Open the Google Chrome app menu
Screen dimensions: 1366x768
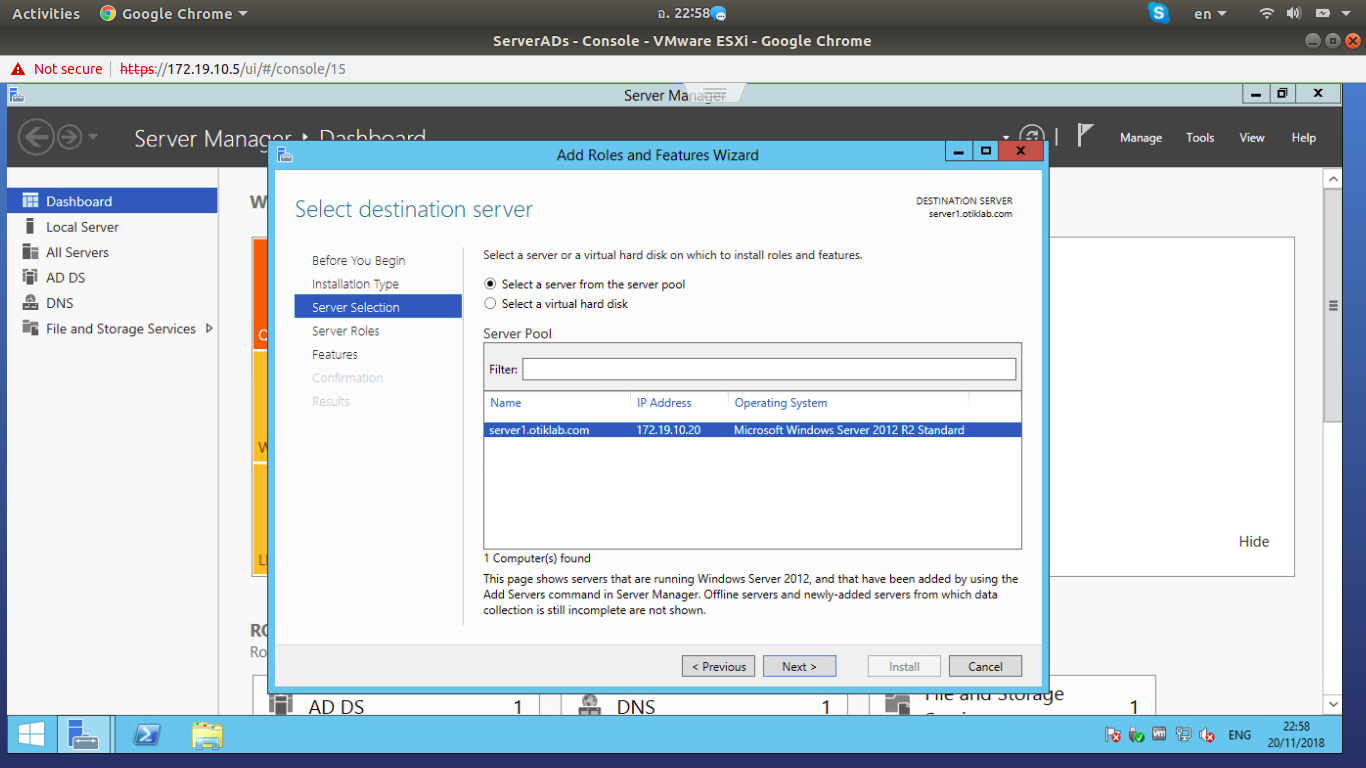coord(174,14)
